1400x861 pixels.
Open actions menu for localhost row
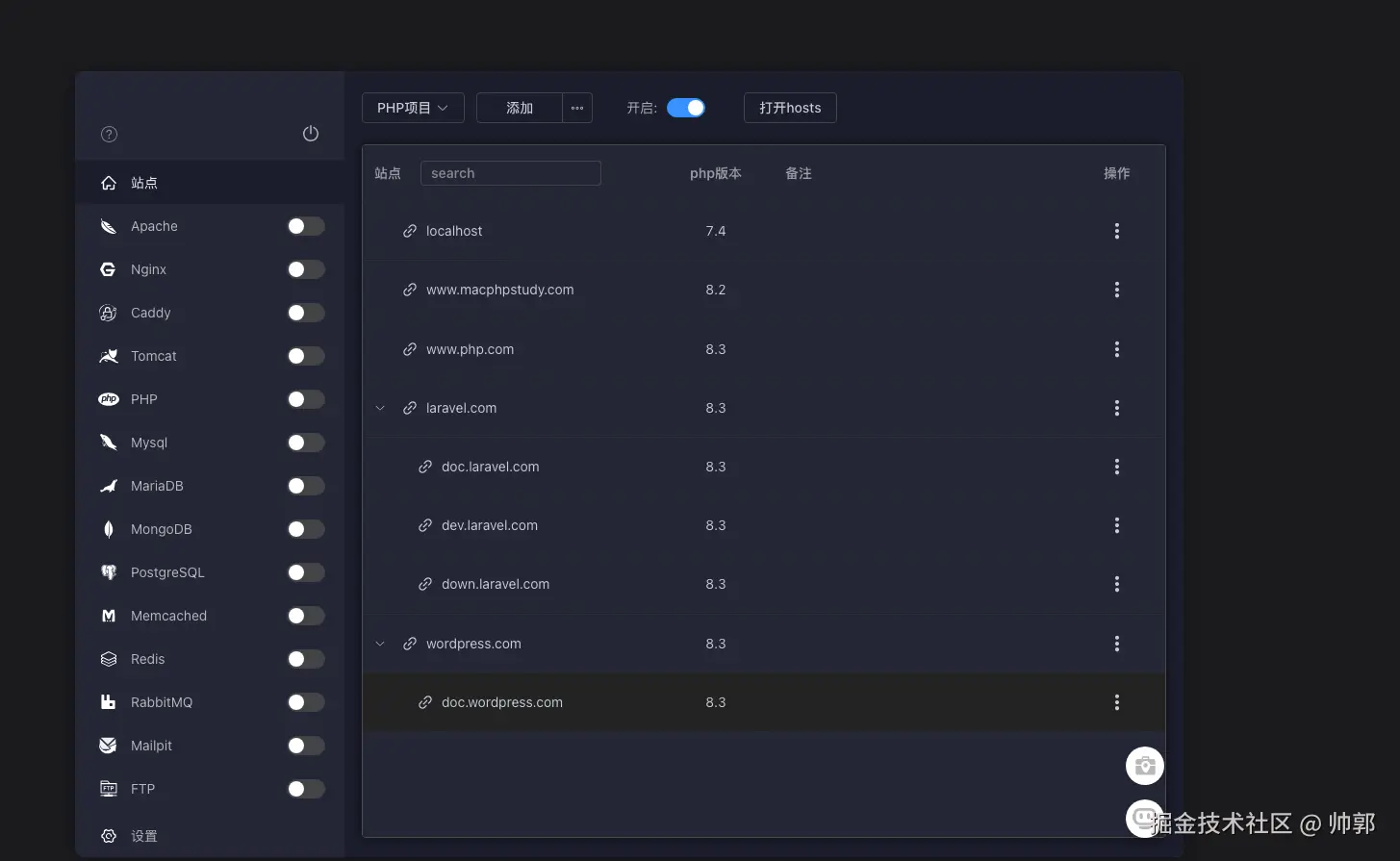tap(1117, 231)
